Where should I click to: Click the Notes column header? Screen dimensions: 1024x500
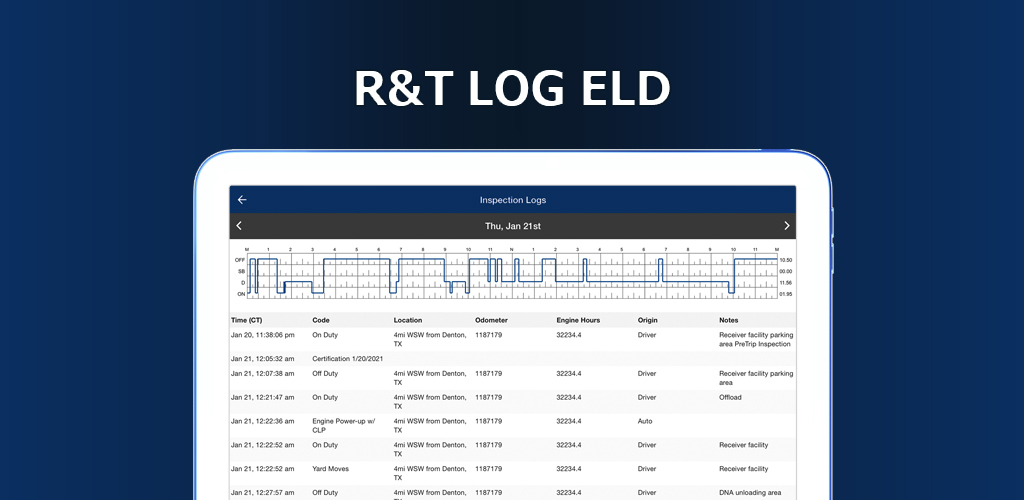[728, 320]
